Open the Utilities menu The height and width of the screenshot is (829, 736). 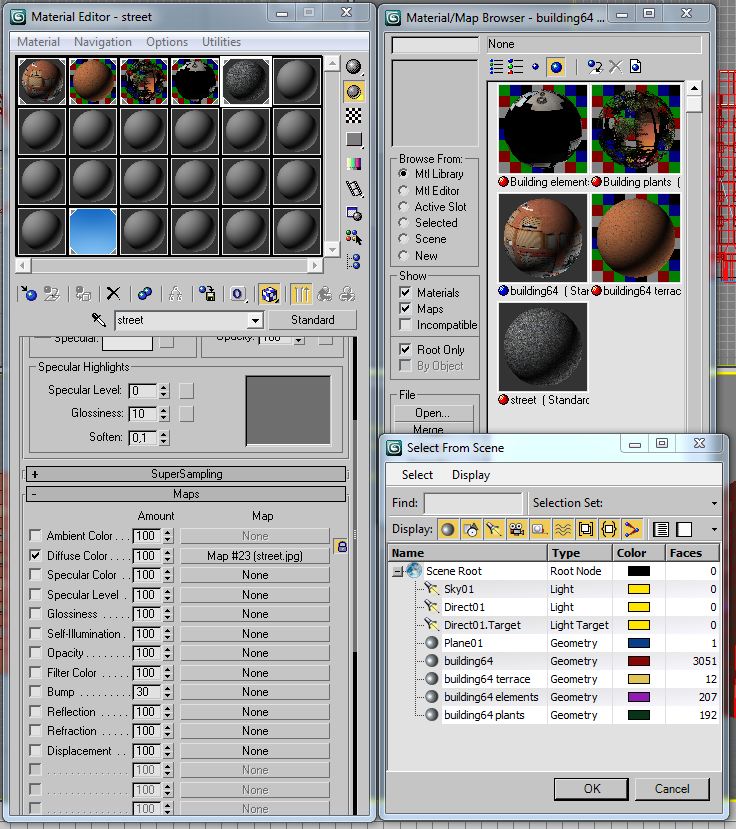coord(221,42)
